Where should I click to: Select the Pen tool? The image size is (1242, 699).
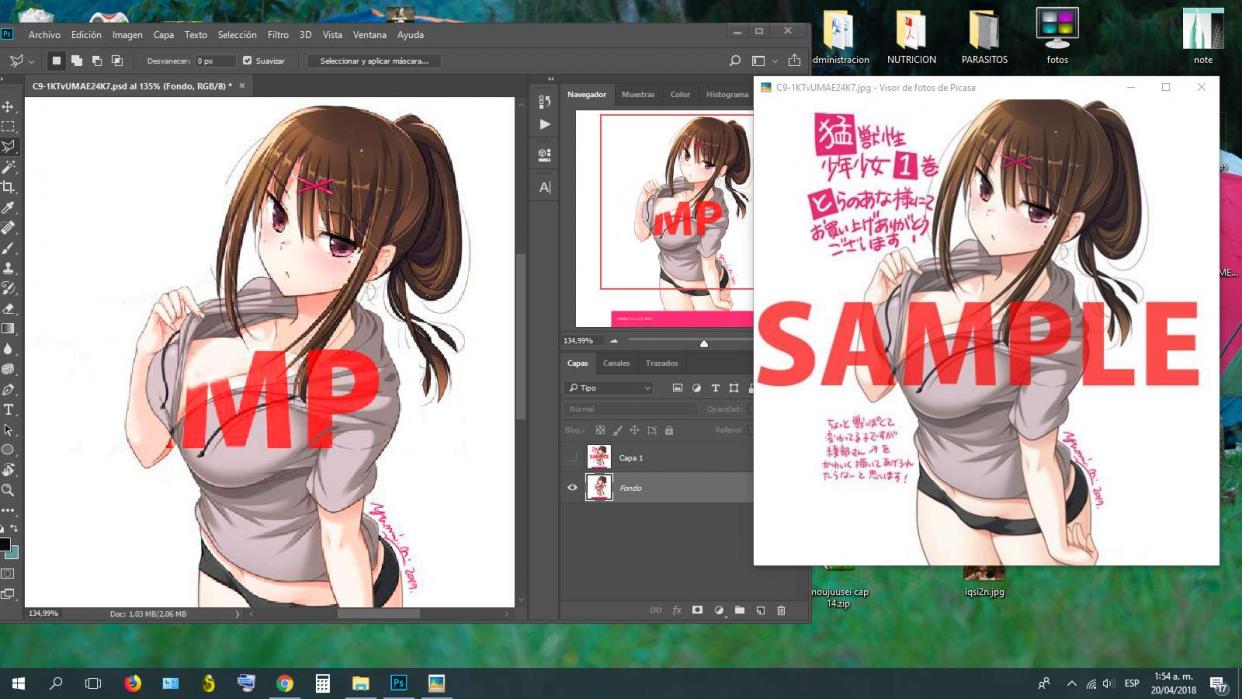pyautogui.click(x=8, y=389)
